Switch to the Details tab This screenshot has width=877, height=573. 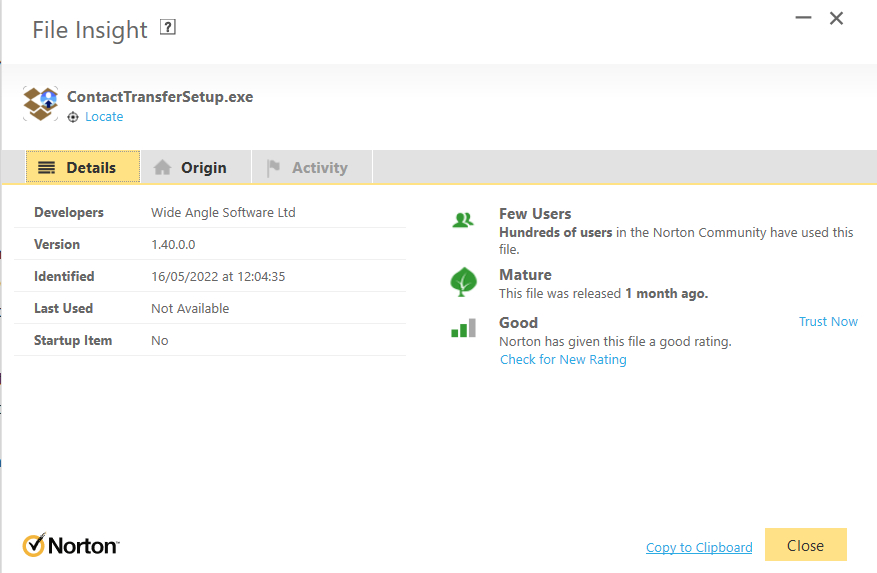[x=83, y=167]
